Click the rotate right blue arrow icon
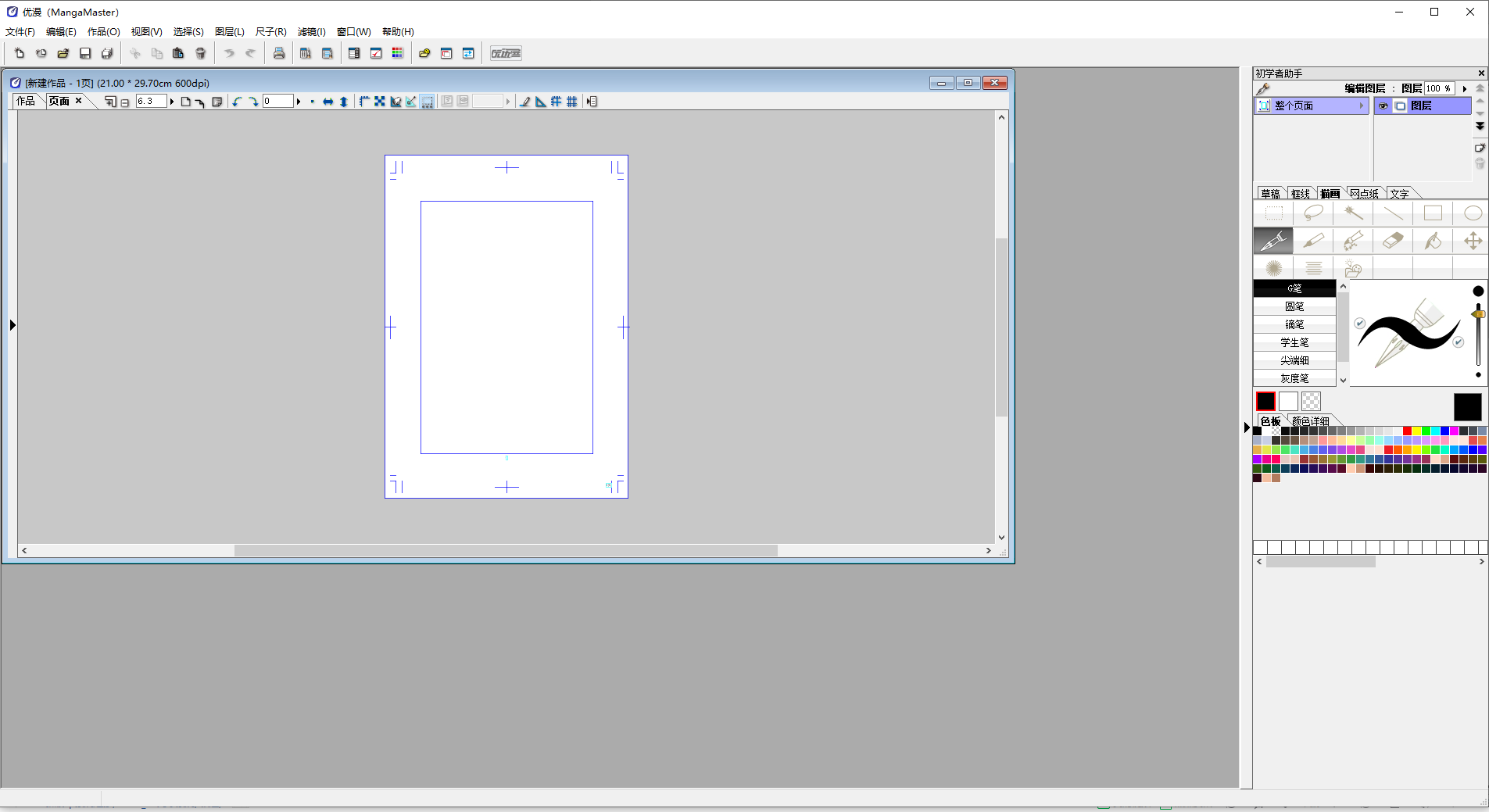The image size is (1489, 812). coord(253,102)
